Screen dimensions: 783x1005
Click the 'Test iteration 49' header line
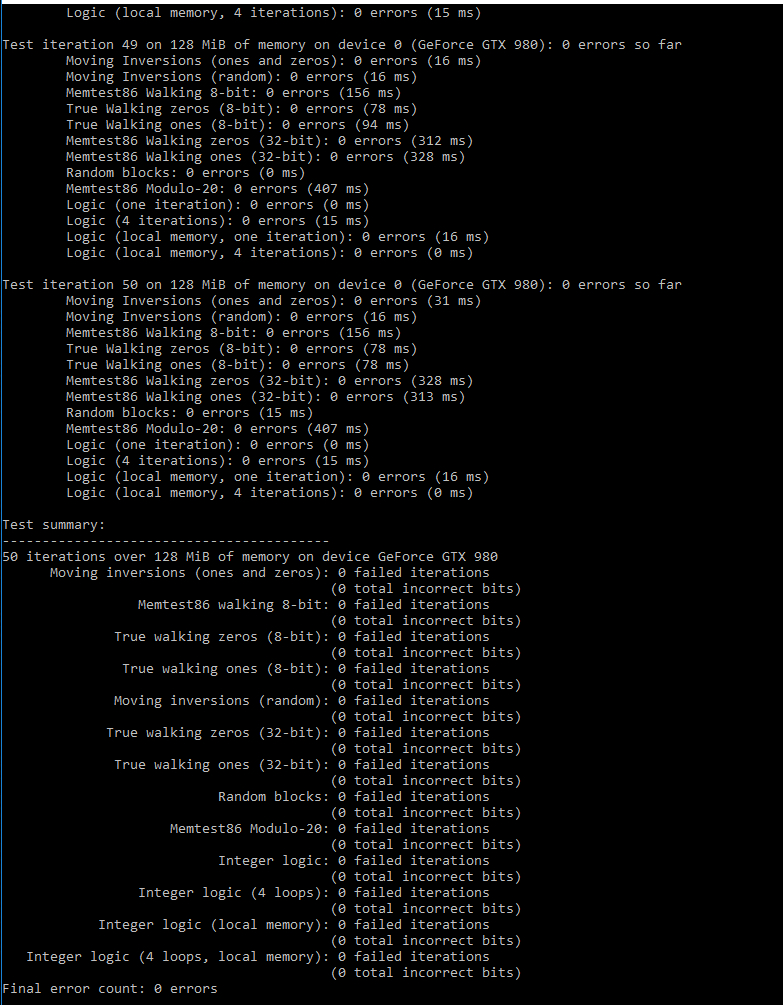coord(342,45)
